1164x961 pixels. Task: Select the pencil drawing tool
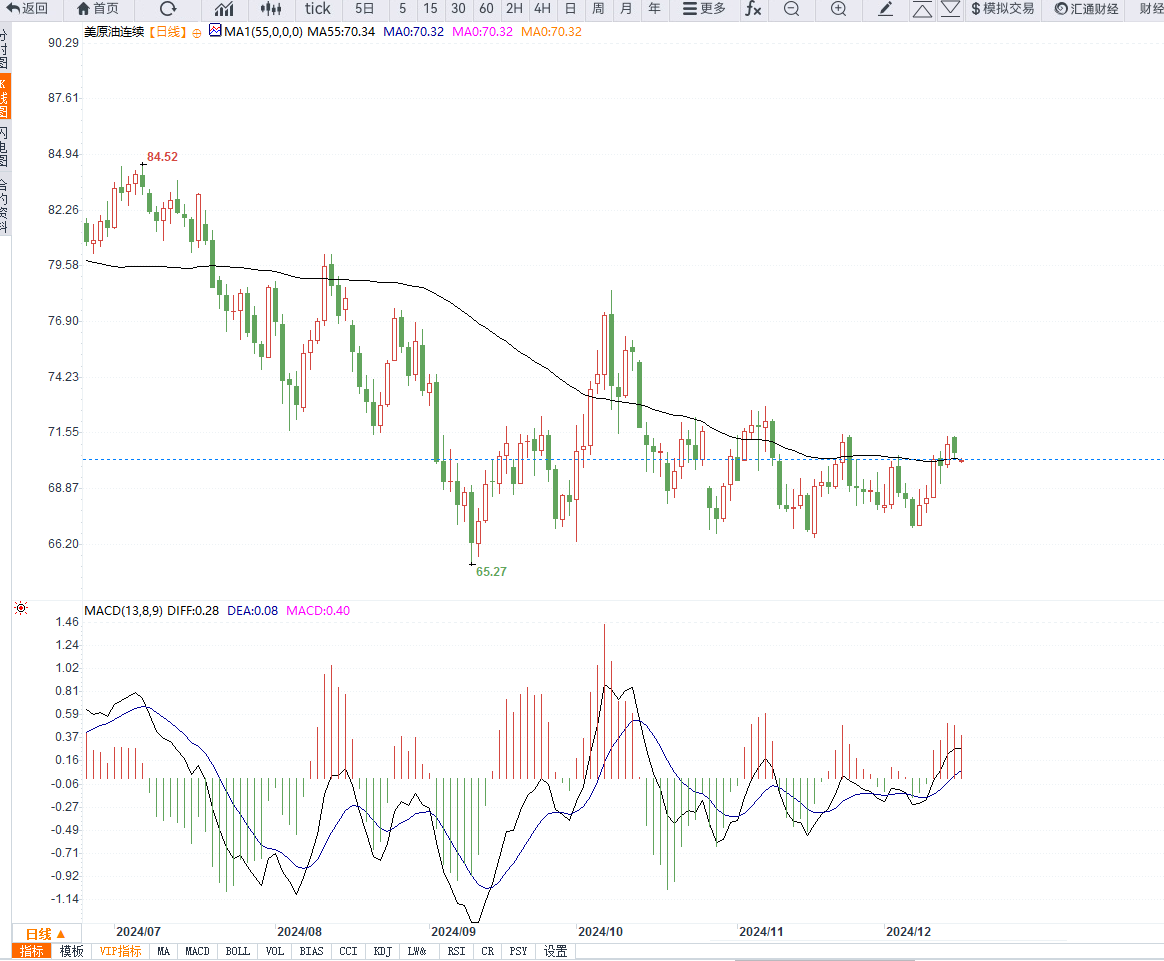coord(885,9)
